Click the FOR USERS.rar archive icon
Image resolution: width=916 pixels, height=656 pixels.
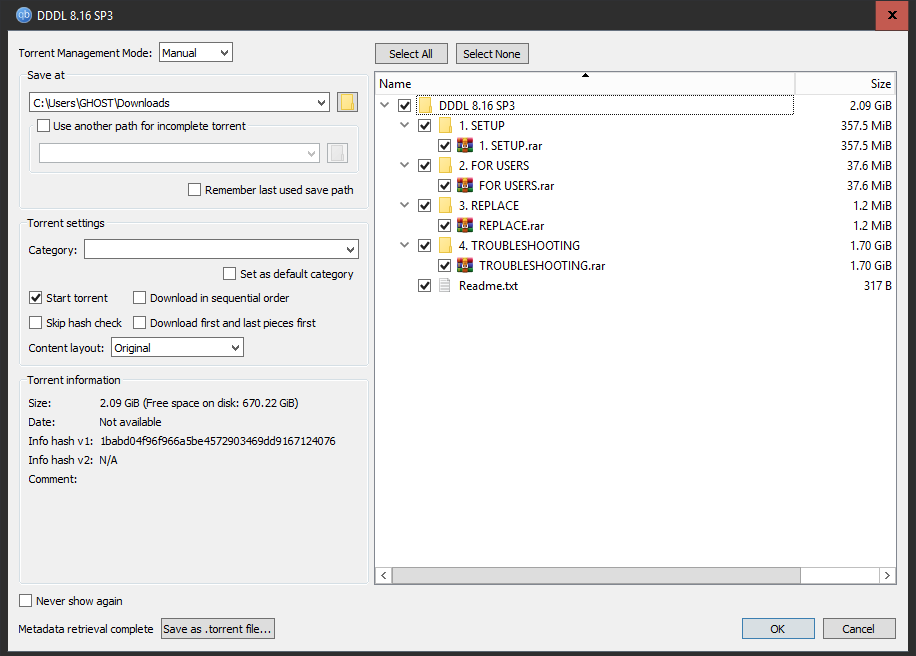point(465,186)
